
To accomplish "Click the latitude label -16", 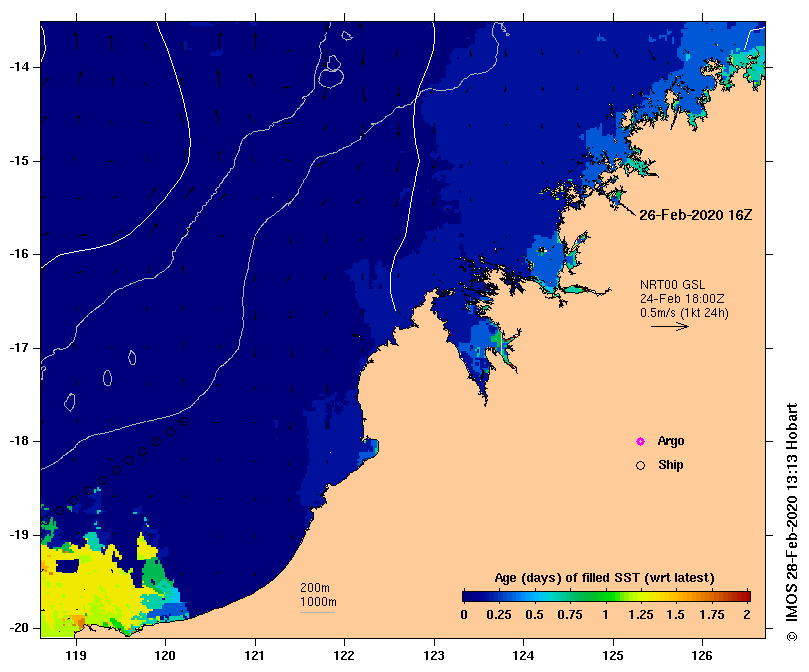I will [20, 254].
